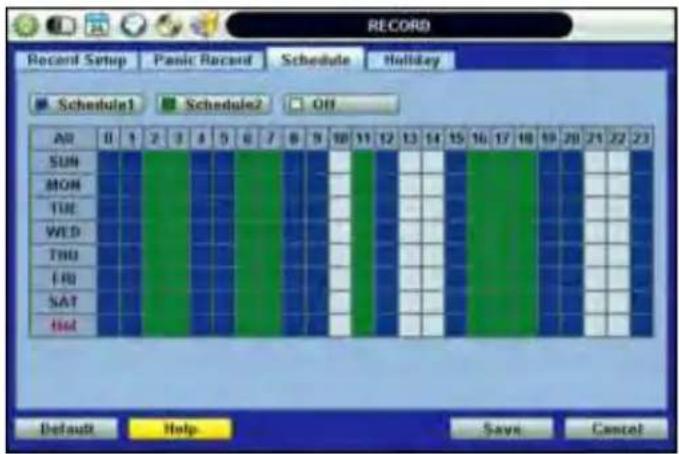Toggle the THU cell at hour 21
The image size is (679, 454).
(x=595, y=256)
